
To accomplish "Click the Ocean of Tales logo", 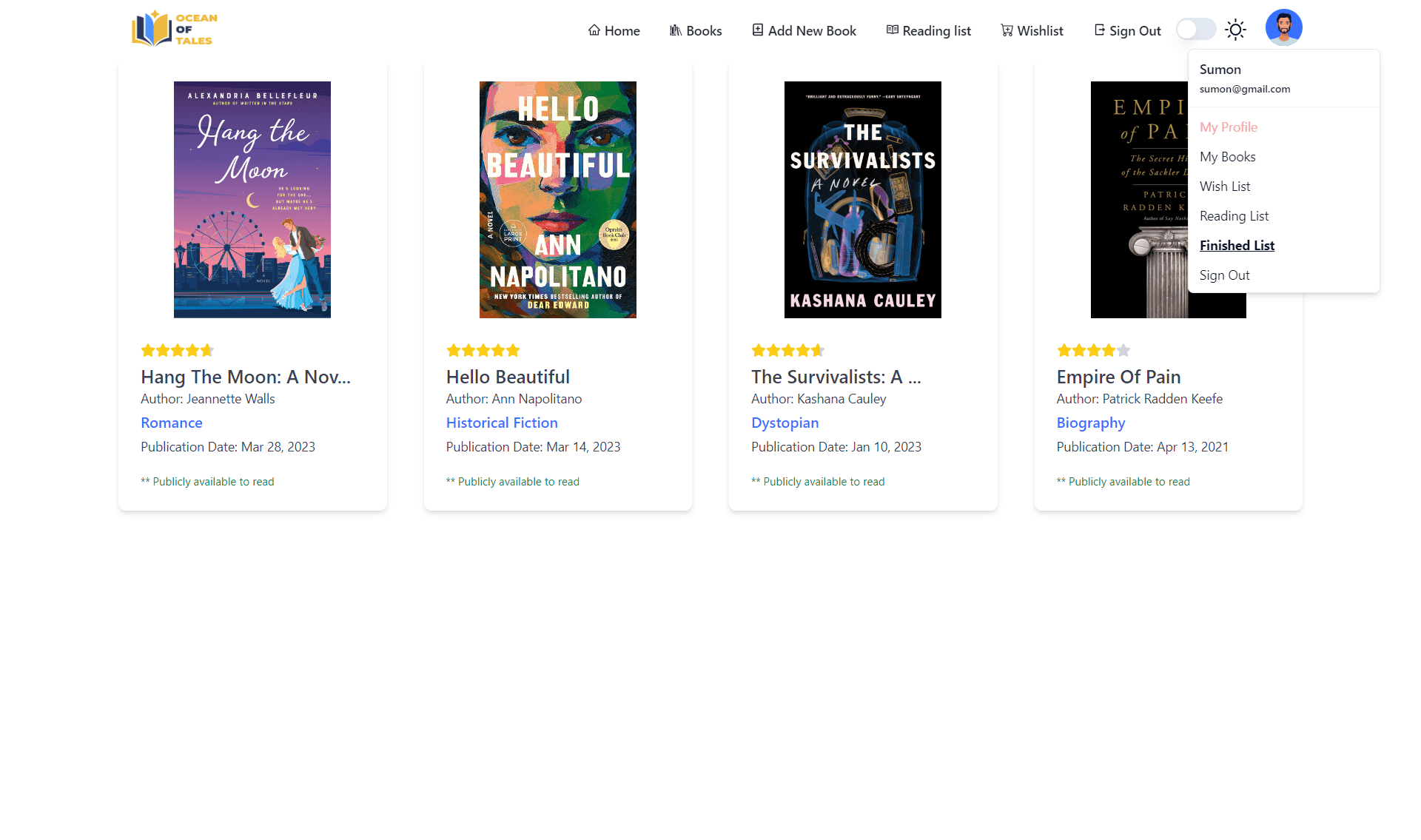I will [175, 29].
